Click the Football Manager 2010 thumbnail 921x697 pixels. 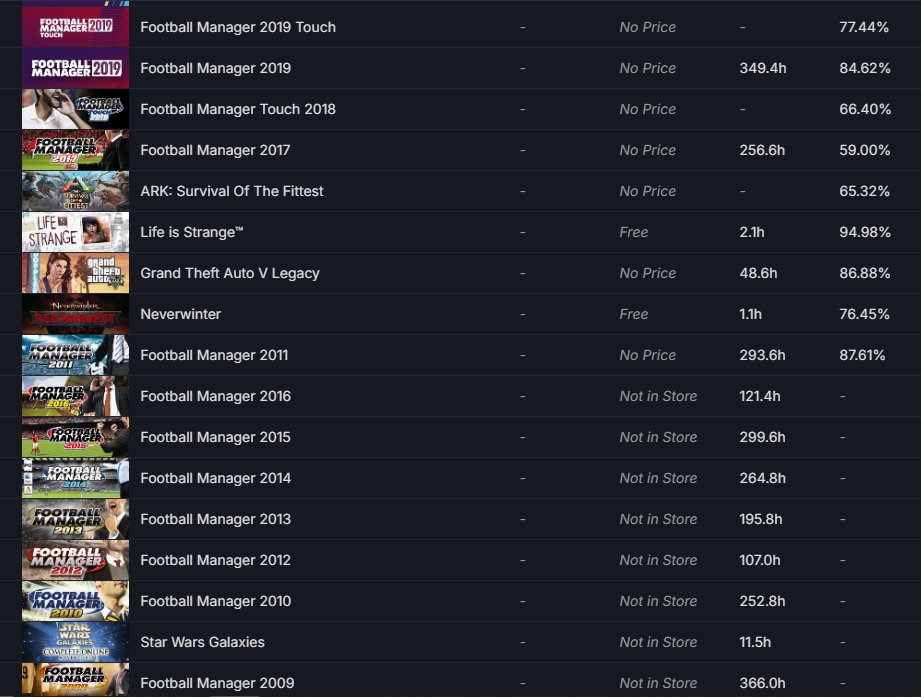[x=75, y=601]
